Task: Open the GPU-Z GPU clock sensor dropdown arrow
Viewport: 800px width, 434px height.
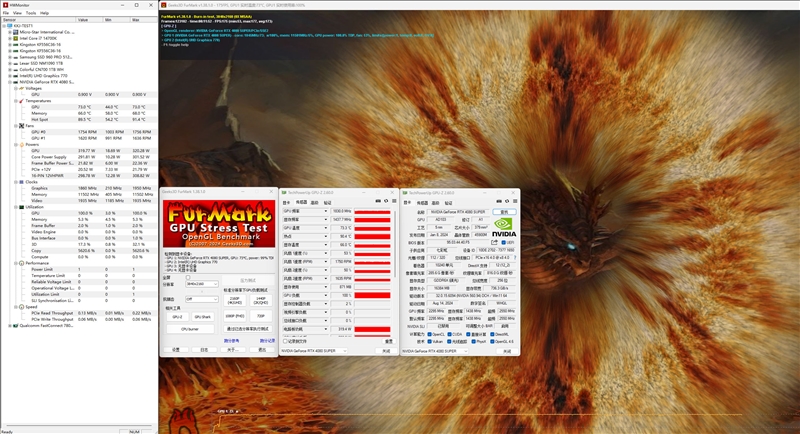Action: coord(326,211)
